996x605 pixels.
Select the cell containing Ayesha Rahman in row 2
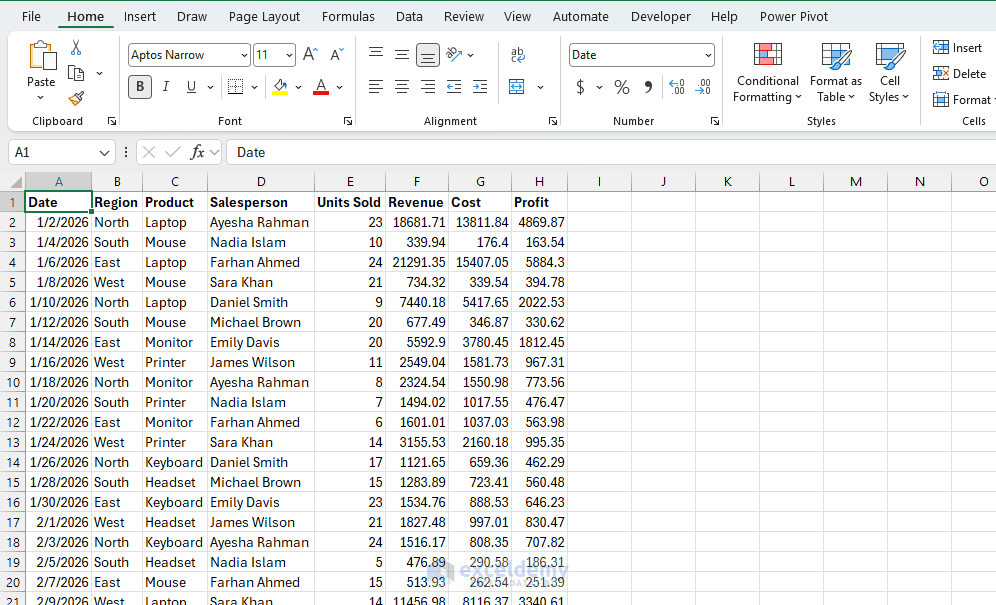click(261, 222)
